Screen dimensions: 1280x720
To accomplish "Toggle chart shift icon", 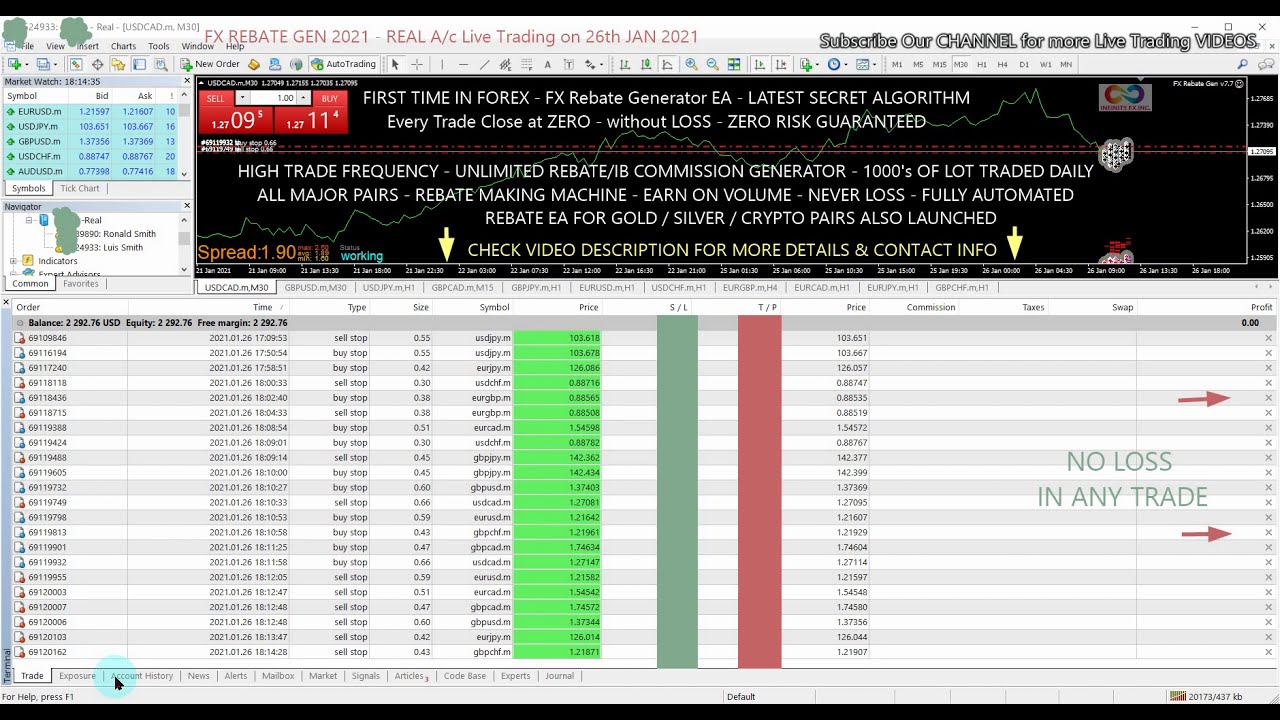I will [x=780, y=64].
